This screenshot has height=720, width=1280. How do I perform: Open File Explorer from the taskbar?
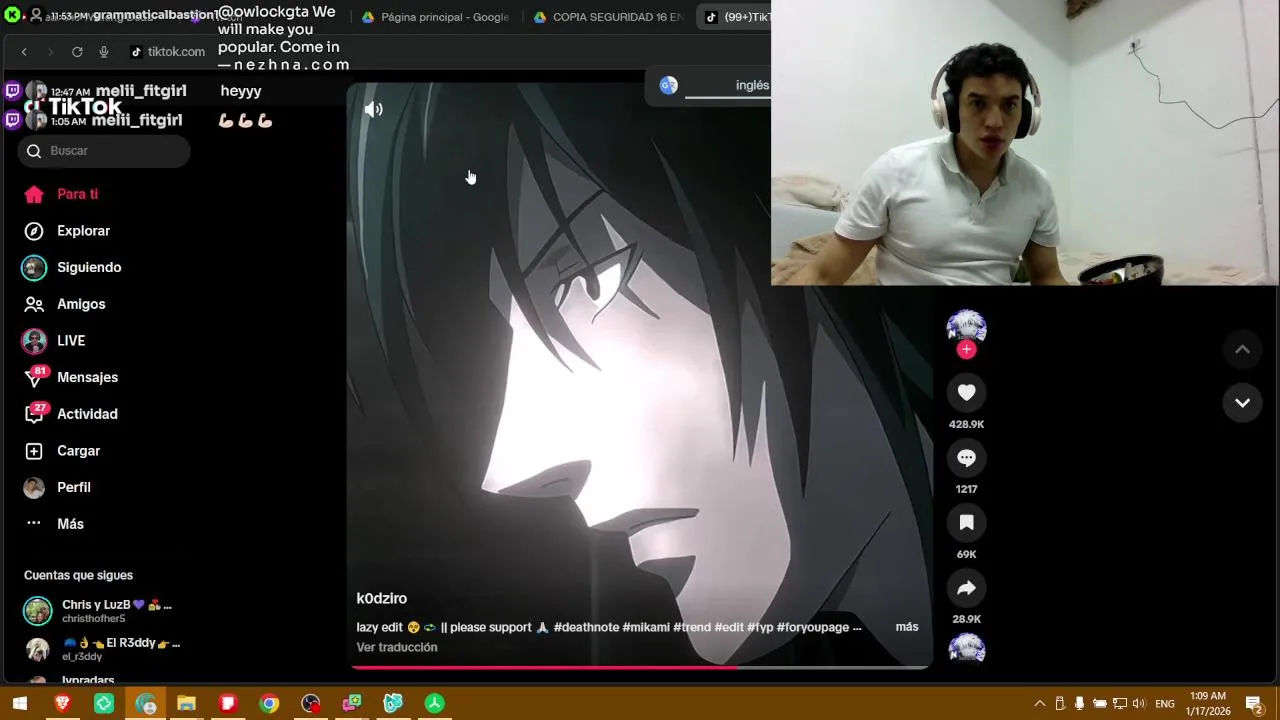186,704
